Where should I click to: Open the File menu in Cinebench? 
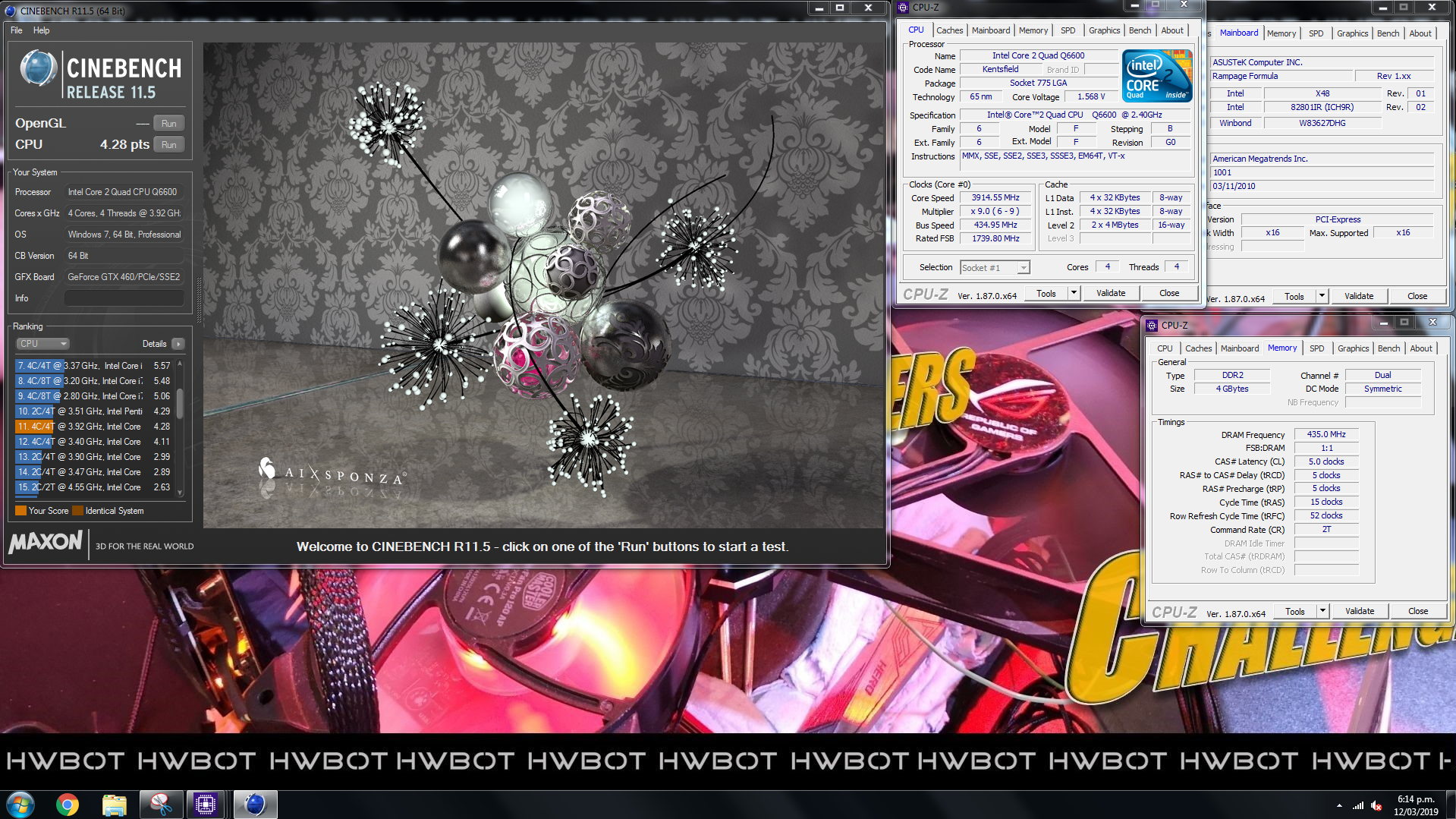(17, 30)
